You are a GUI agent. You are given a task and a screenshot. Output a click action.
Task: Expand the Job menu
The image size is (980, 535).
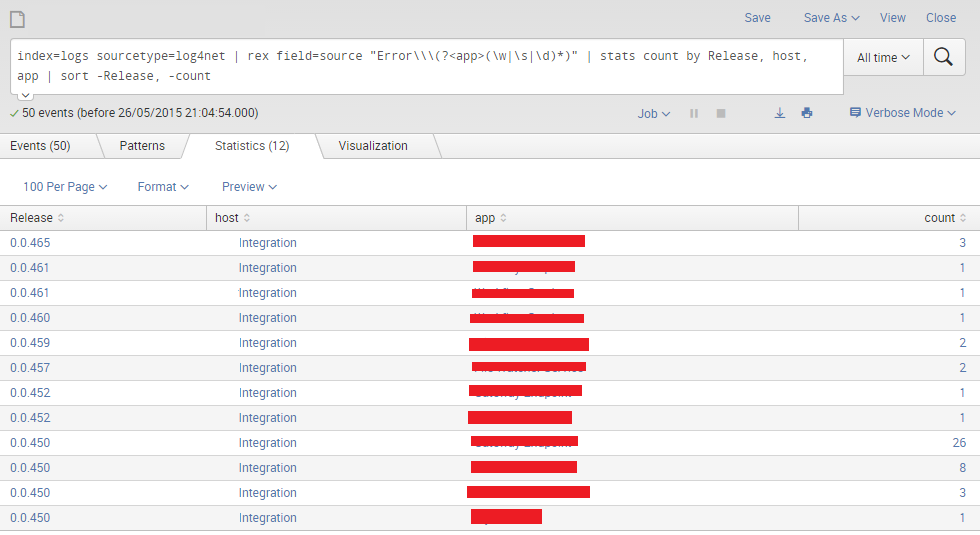tap(654, 114)
